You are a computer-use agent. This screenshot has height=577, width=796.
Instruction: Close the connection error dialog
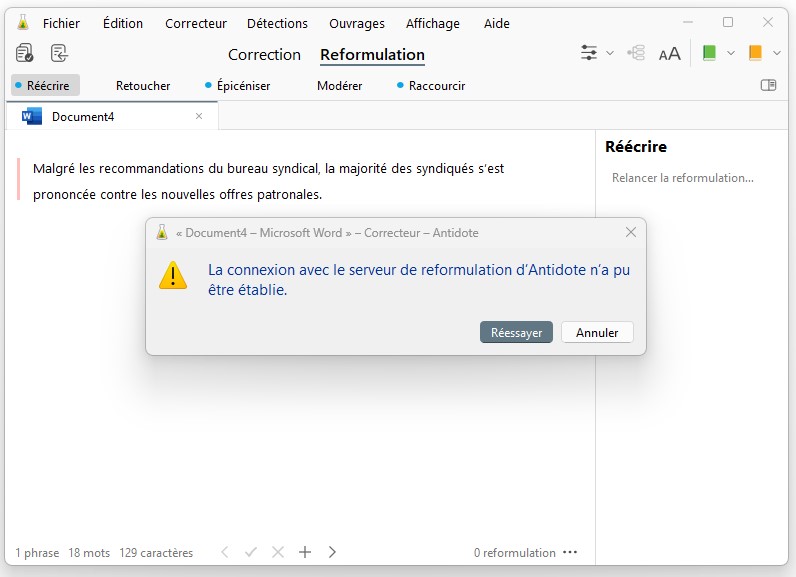tap(631, 232)
